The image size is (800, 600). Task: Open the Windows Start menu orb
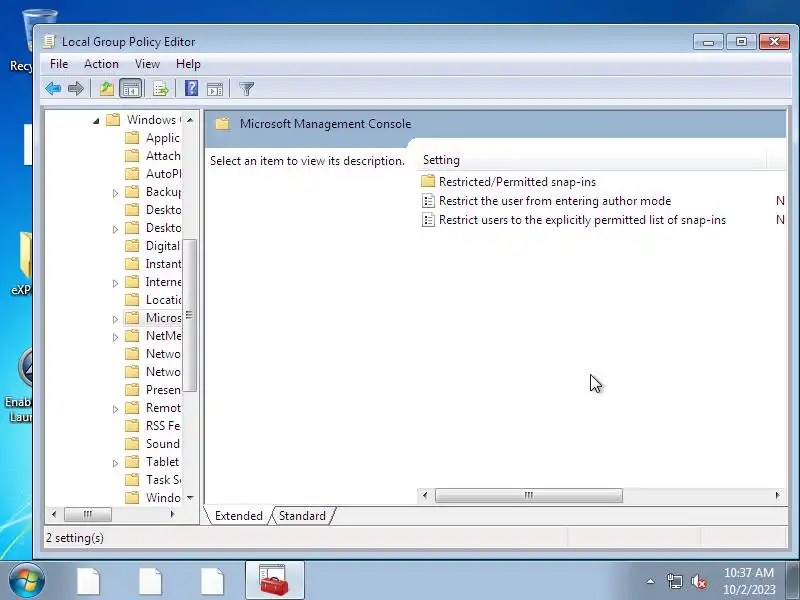(27, 581)
